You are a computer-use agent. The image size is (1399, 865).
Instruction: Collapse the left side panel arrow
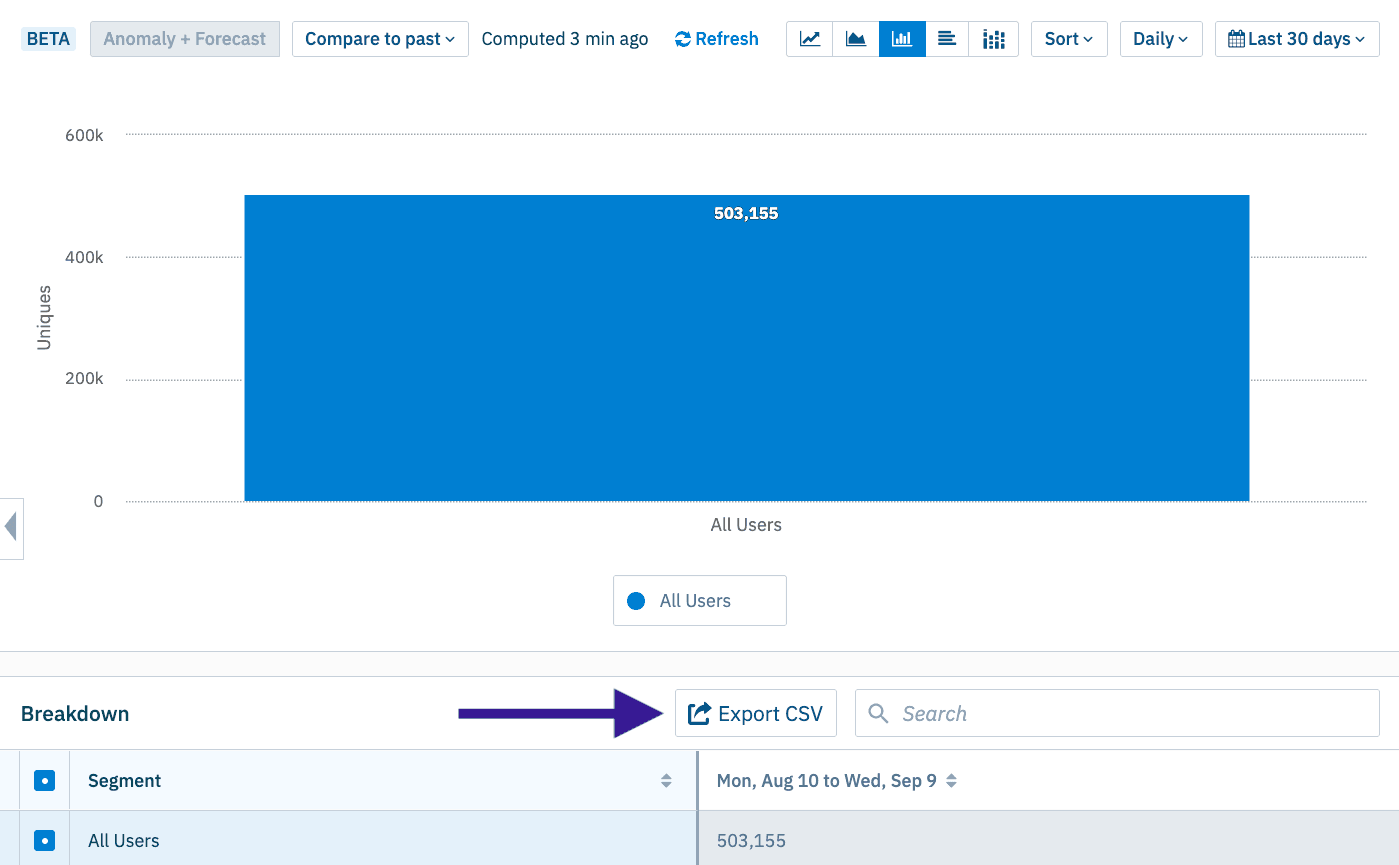tap(13, 528)
